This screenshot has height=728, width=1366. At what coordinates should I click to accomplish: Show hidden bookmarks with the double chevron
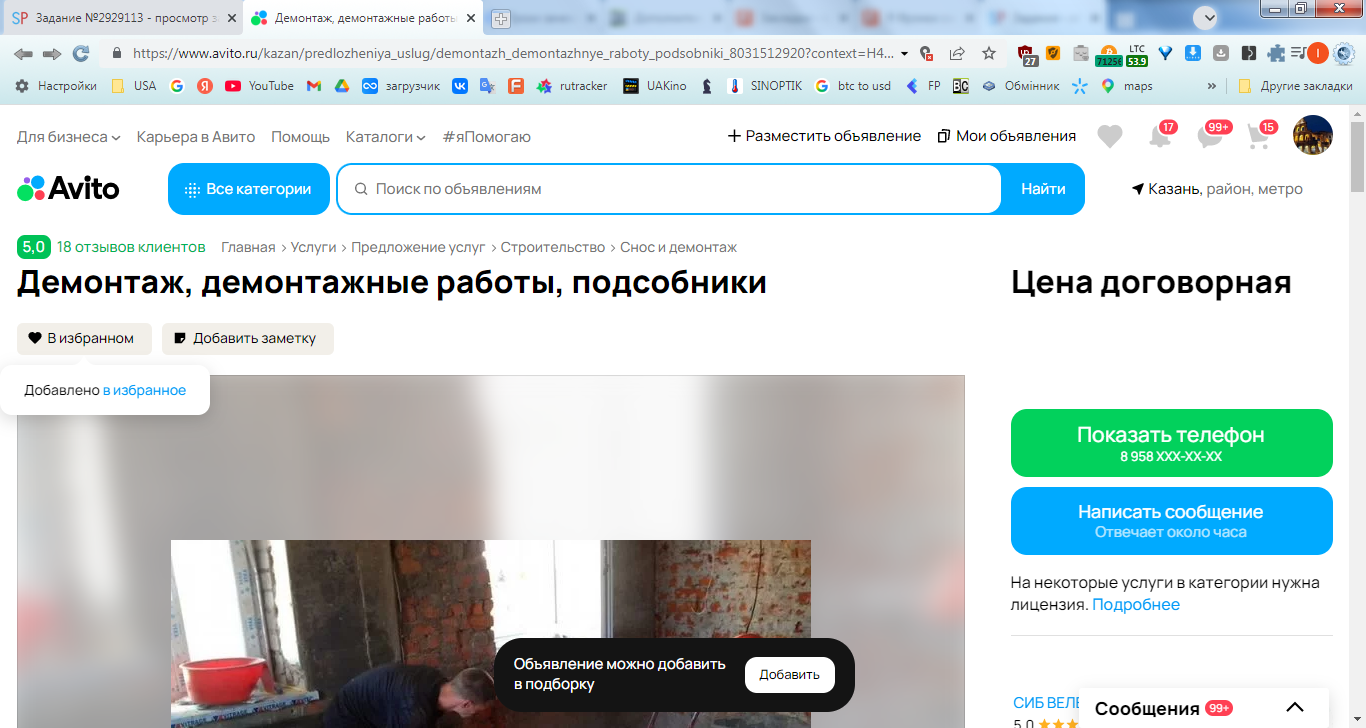point(1213,86)
